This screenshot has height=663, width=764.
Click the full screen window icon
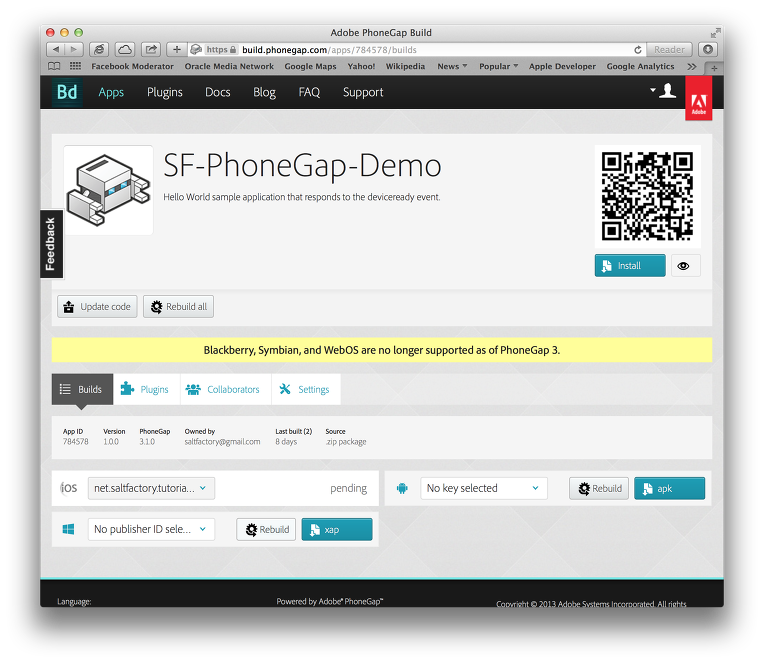715,33
